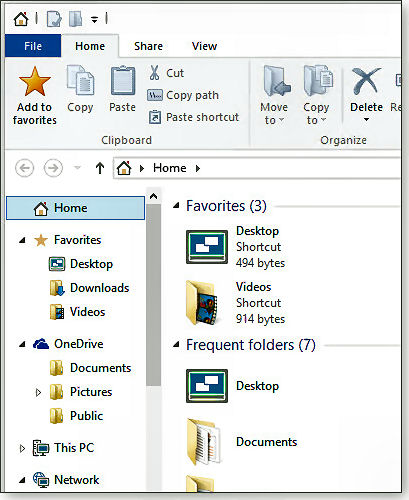Viewport: 409px width, 500px height.
Task: Expand the This PC tree node
Action: coord(22,448)
